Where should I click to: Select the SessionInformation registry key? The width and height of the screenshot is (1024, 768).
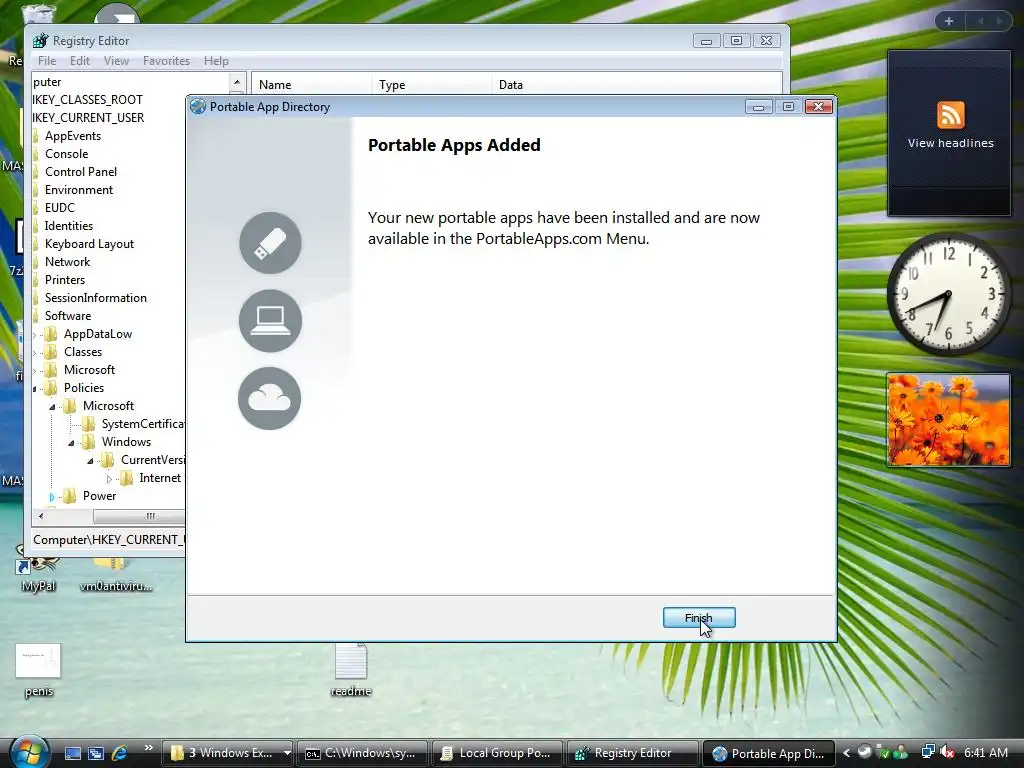[95, 298]
